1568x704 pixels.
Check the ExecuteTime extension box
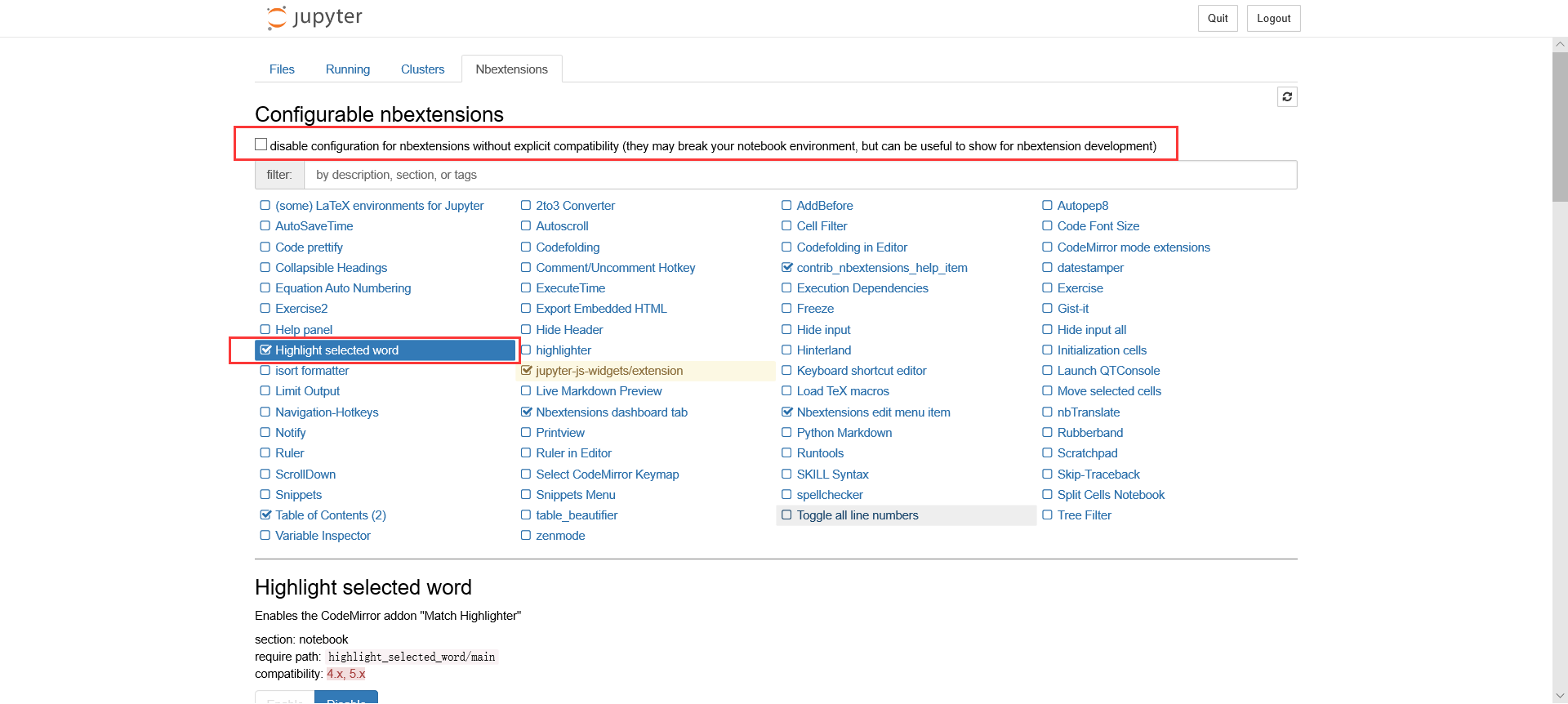point(526,288)
